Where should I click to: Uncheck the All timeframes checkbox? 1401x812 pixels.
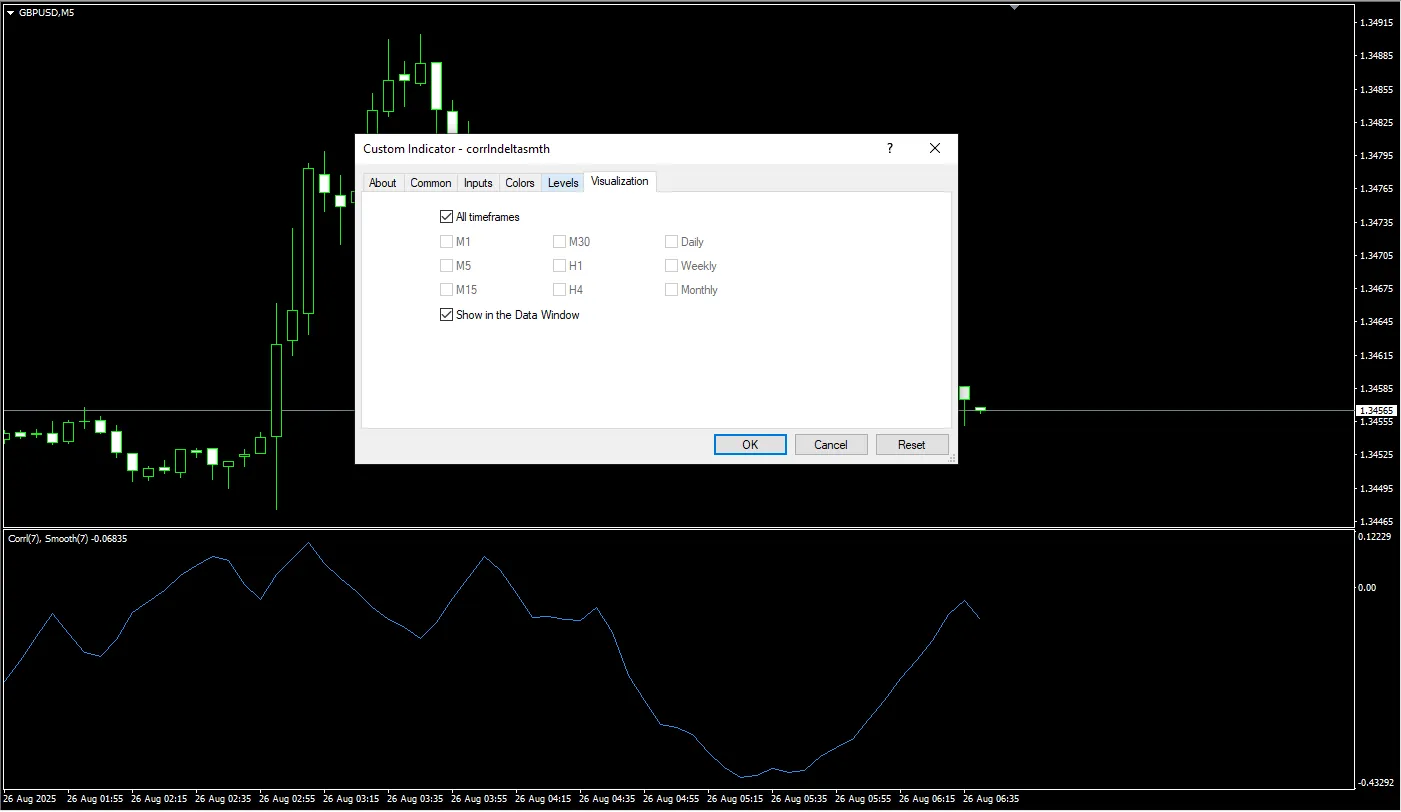click(446, 217)
